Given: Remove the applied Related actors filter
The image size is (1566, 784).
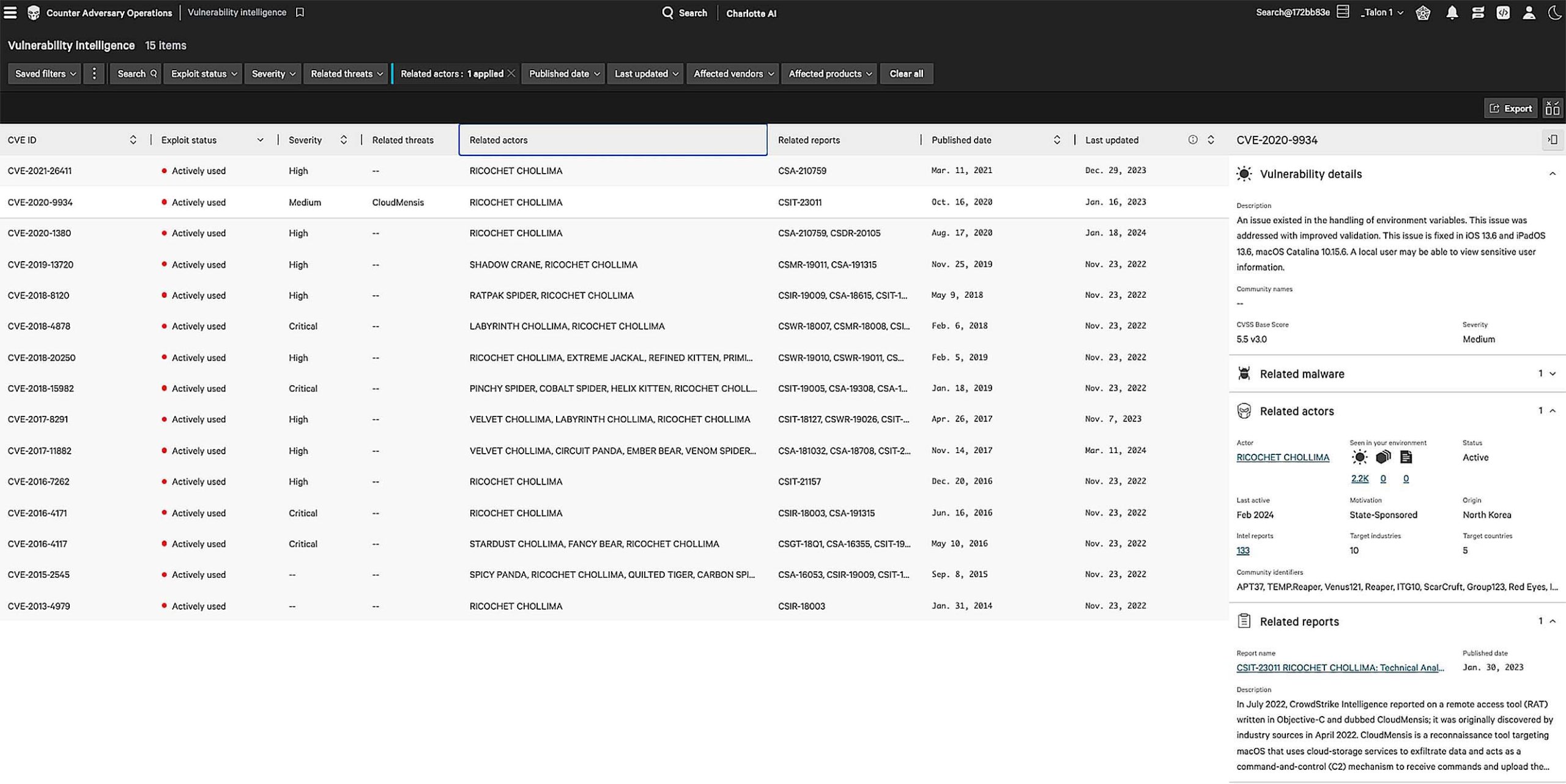Looking at the screenshot, I should [511, 73].
